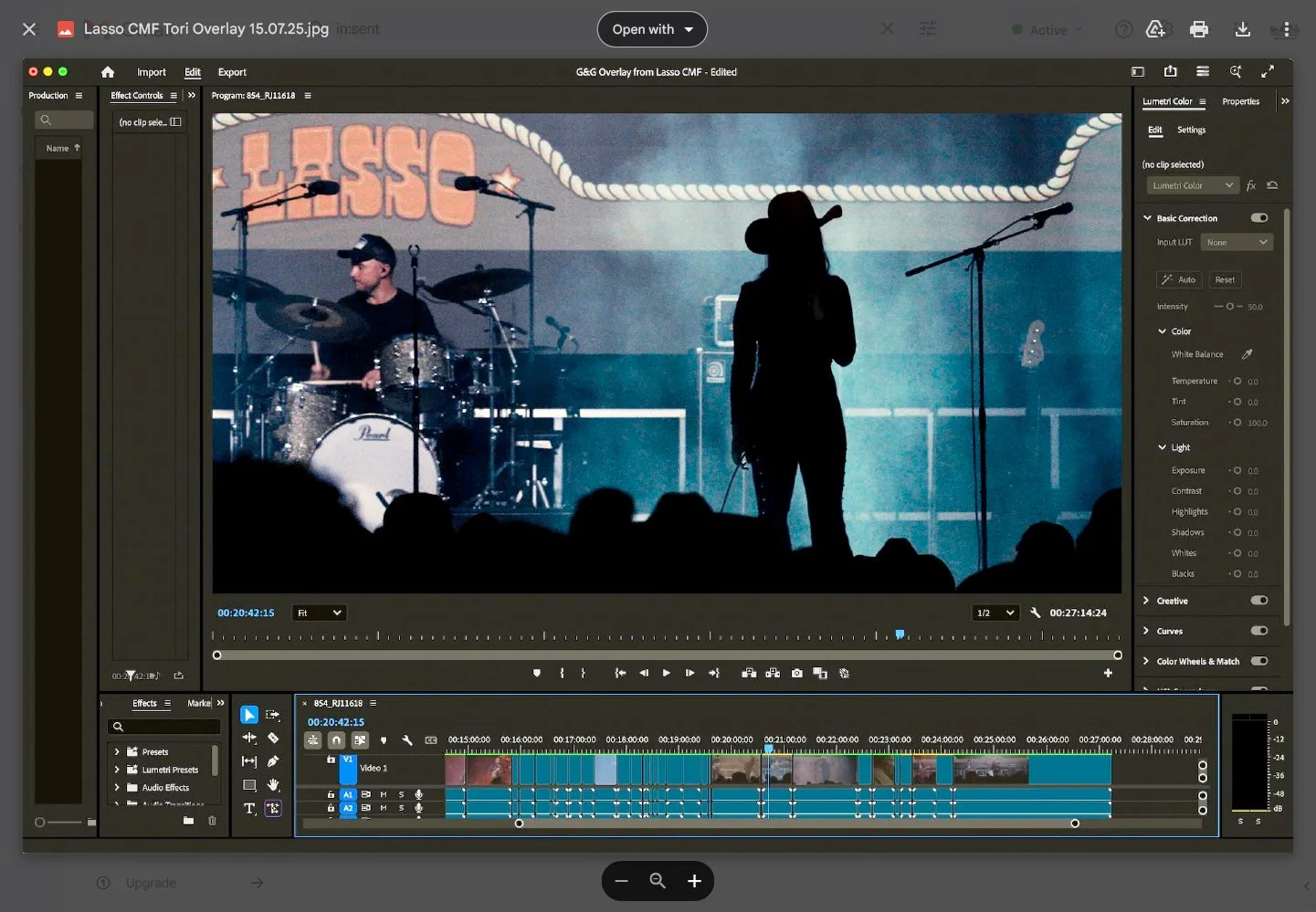
Task: Open the 'Open with' dropdown
Action: [x=652, y=29]
